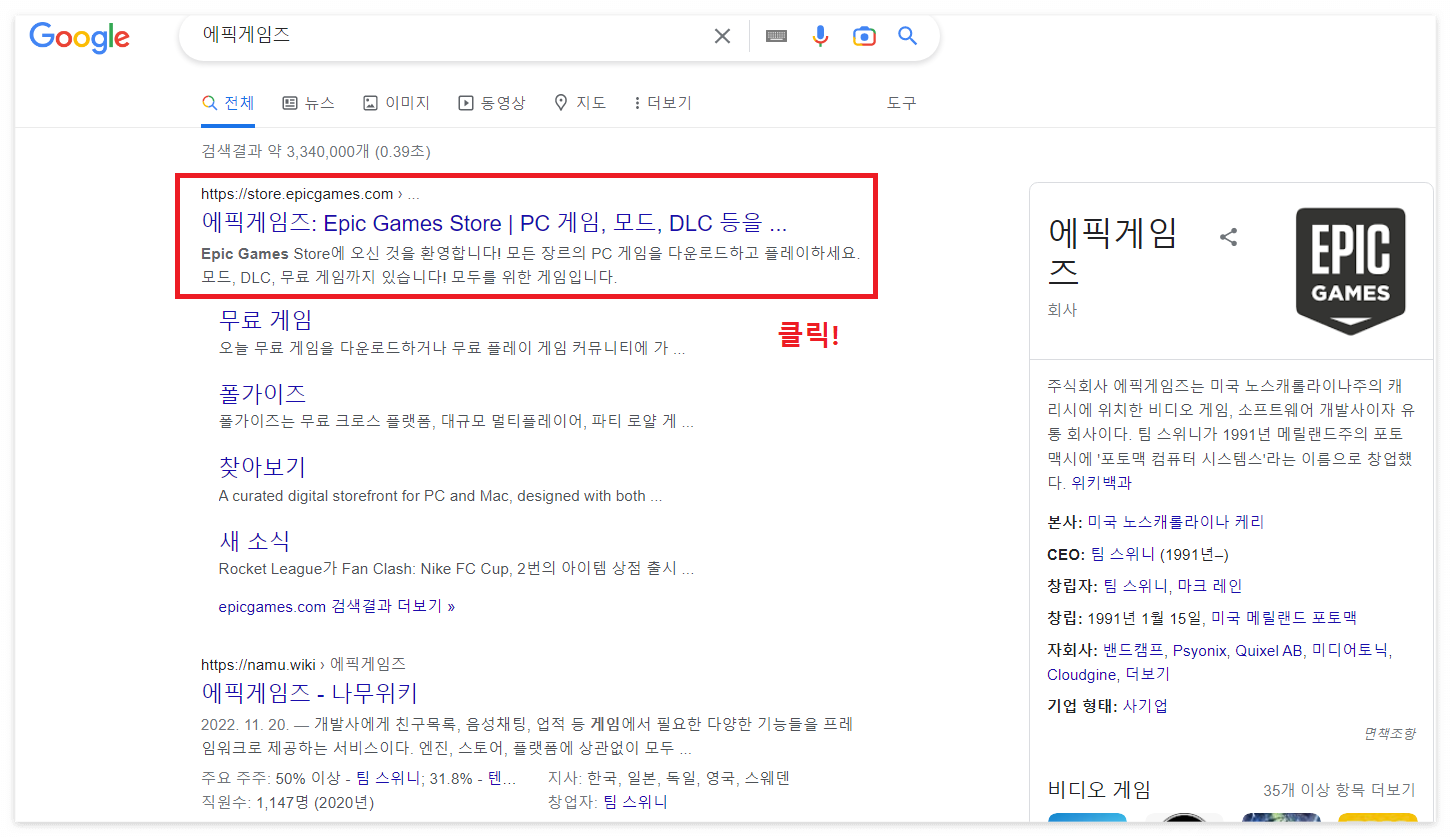Viewport: 1451px width, 837px height.
Task: Select the 이미지 tab image icon
Action: 372,101
